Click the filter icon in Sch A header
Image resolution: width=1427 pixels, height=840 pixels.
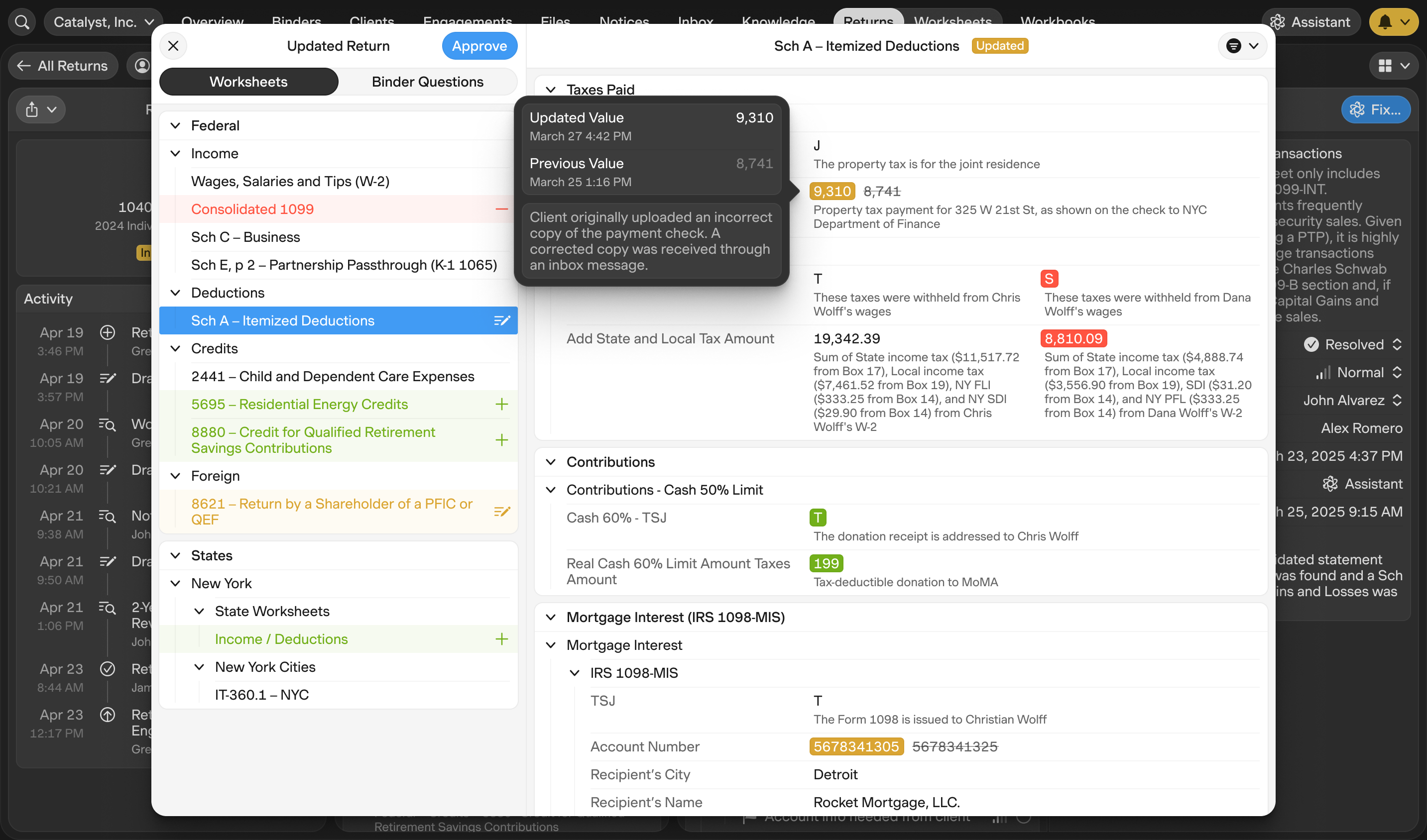(x=1234, y=46)
